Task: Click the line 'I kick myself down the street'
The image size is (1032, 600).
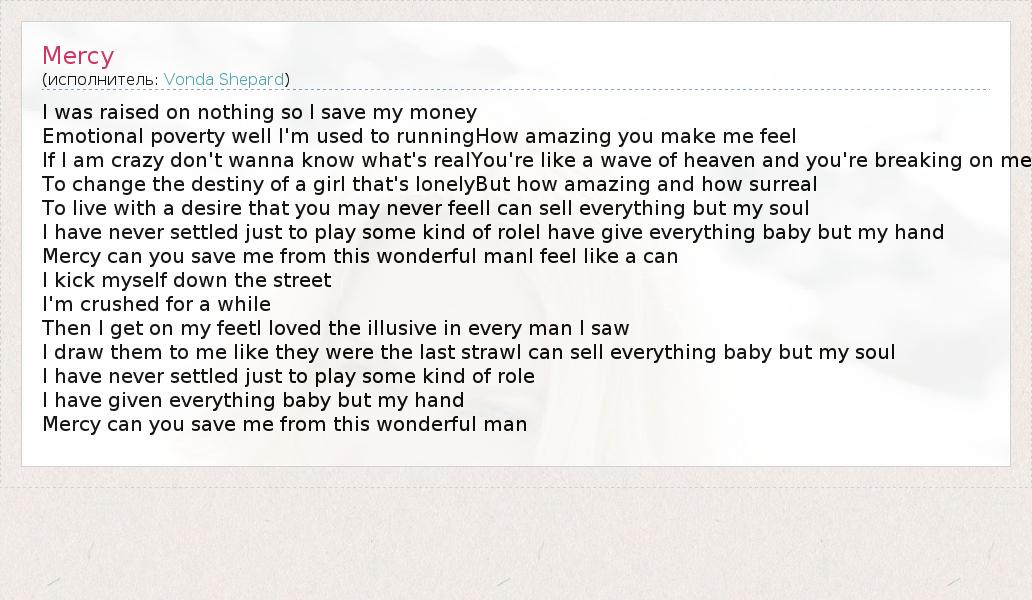Action: pos(187,280)
